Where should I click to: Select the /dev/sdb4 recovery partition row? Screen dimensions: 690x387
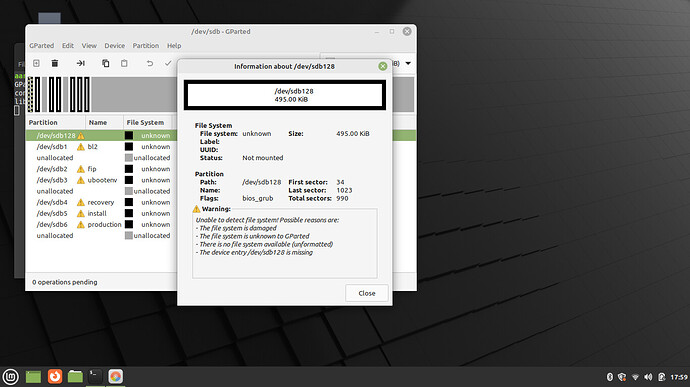[x=101, y=202]
